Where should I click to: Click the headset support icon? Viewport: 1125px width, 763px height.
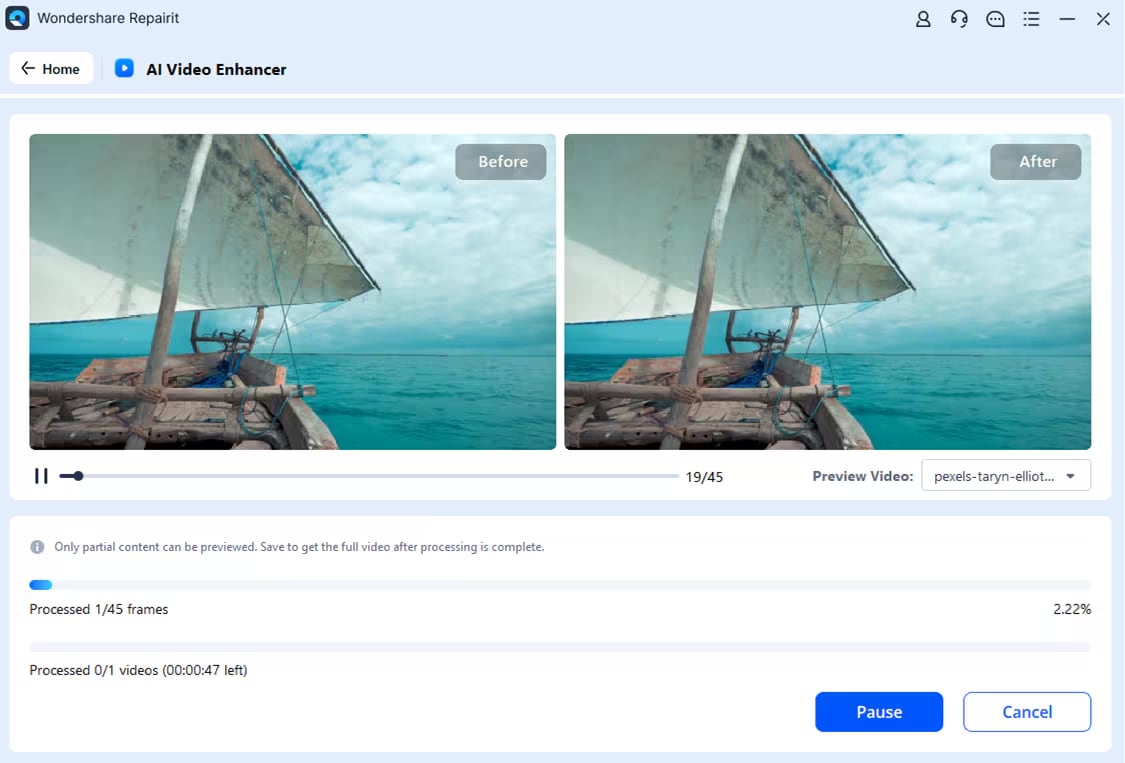959,19
